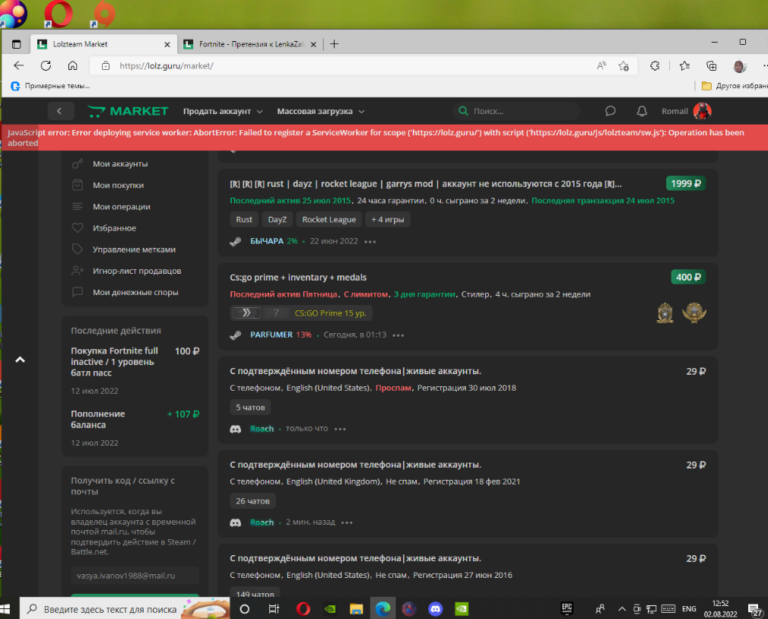The height and width of the screenshot is (619, 768).
Task: Click the Rocket League game tag
Action: 329,219
